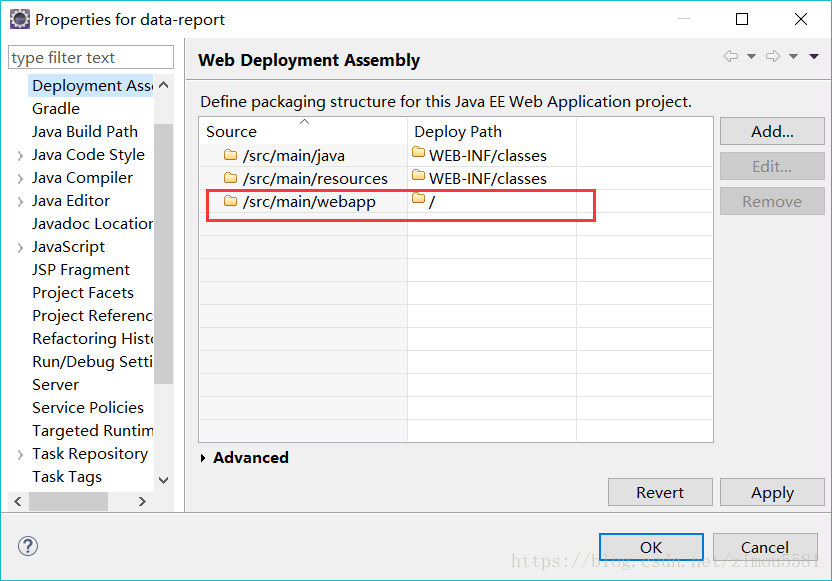Click the /src/main/webapp folder icon
The height and width of the screenshot is (581, 832).
[x=230, y=201]
